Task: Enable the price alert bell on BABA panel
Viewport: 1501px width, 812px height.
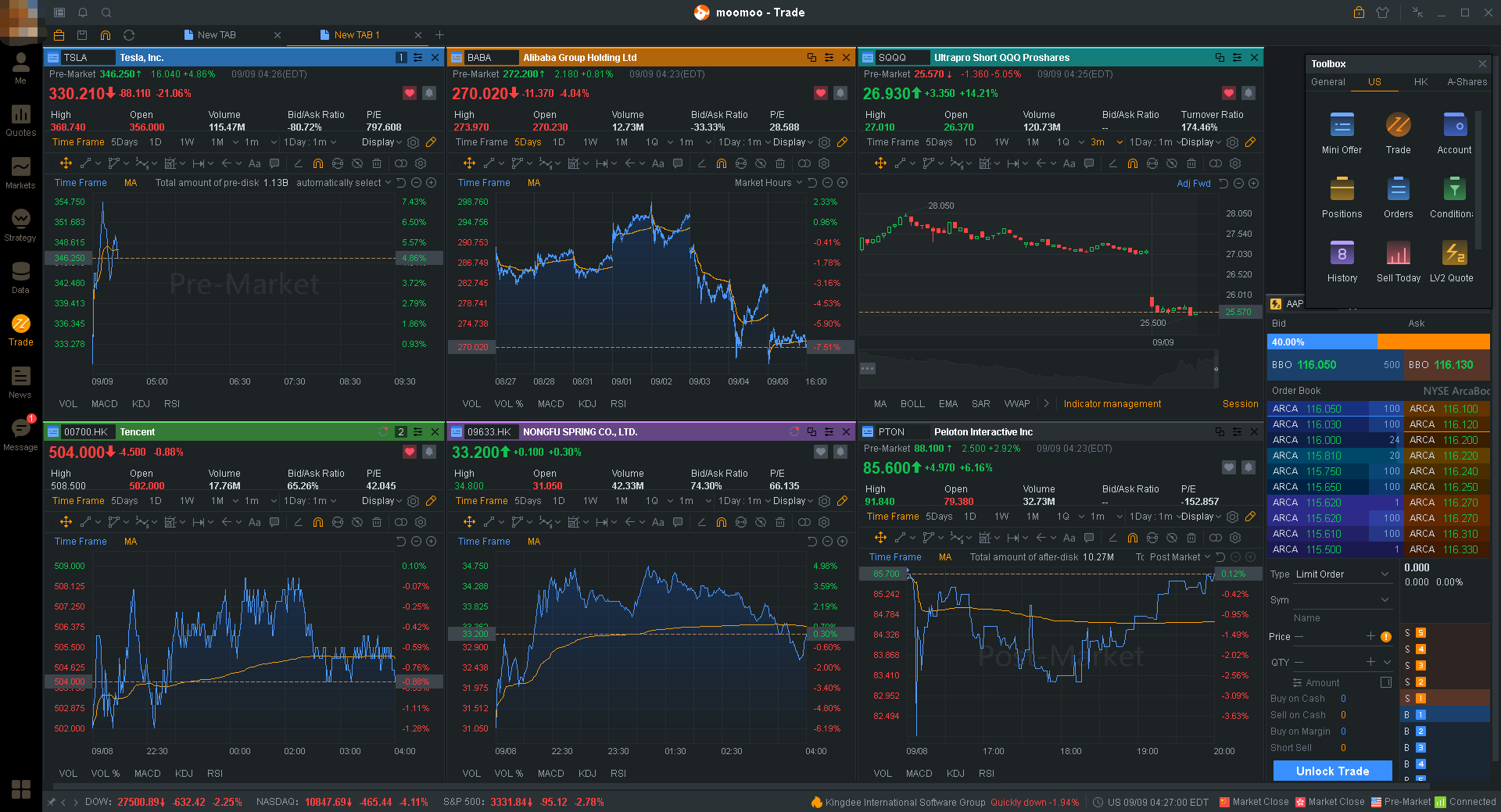Action: point(840,93)
